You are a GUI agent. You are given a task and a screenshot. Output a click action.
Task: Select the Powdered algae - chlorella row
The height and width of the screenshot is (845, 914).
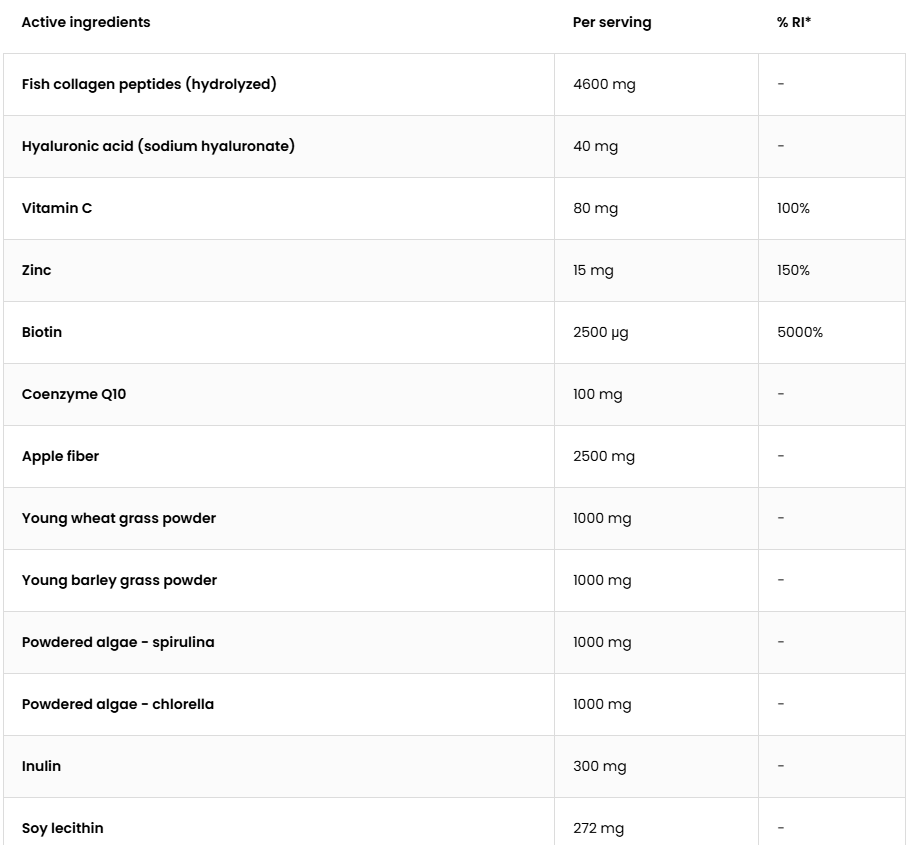(x=454, y=705)
